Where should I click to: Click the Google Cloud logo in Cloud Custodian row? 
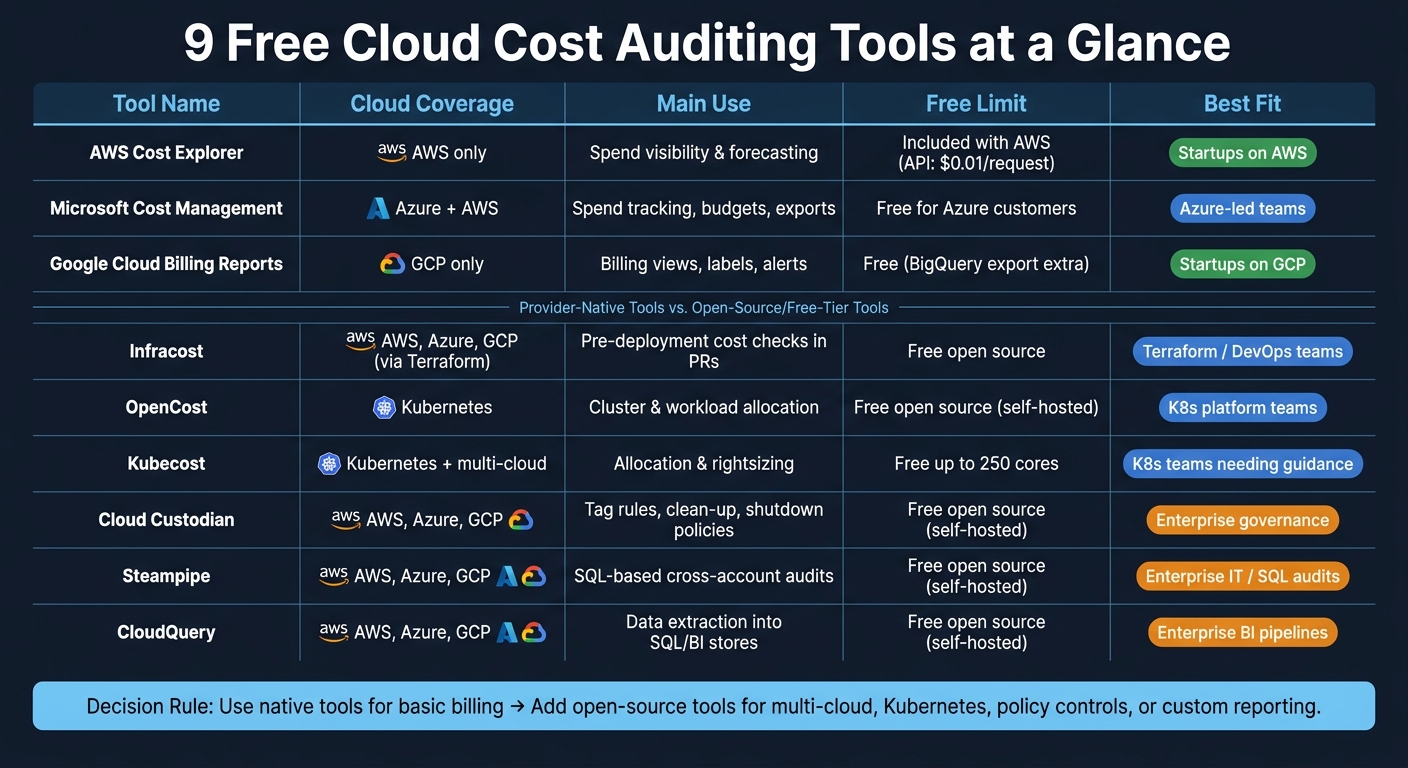tap(521, 520)
